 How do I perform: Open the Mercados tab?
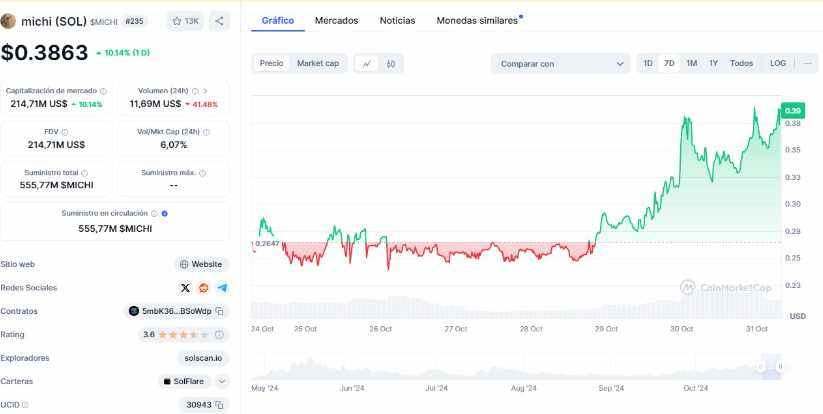click(x=336, y=21)
